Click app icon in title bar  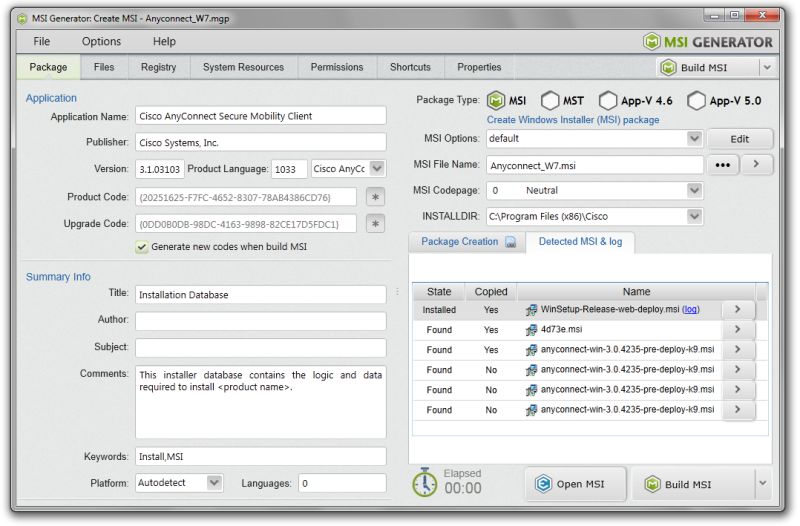22,18
